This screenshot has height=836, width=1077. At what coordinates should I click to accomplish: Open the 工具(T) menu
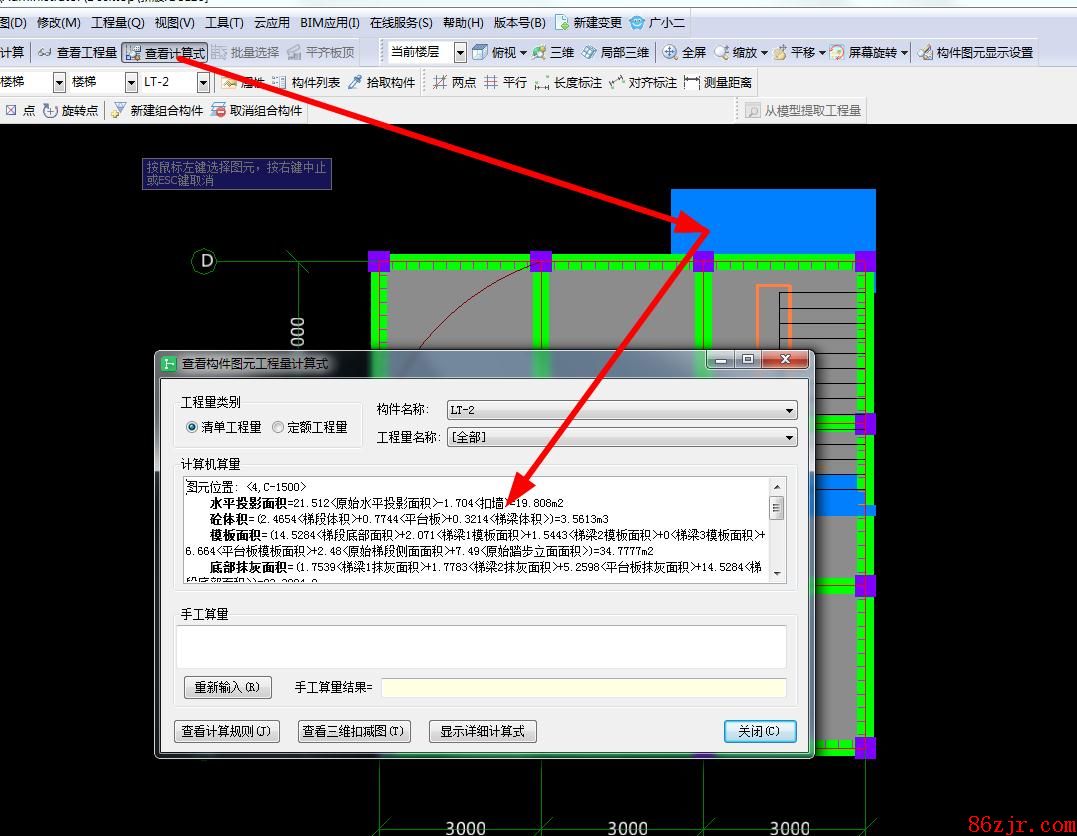coord(224,22)
